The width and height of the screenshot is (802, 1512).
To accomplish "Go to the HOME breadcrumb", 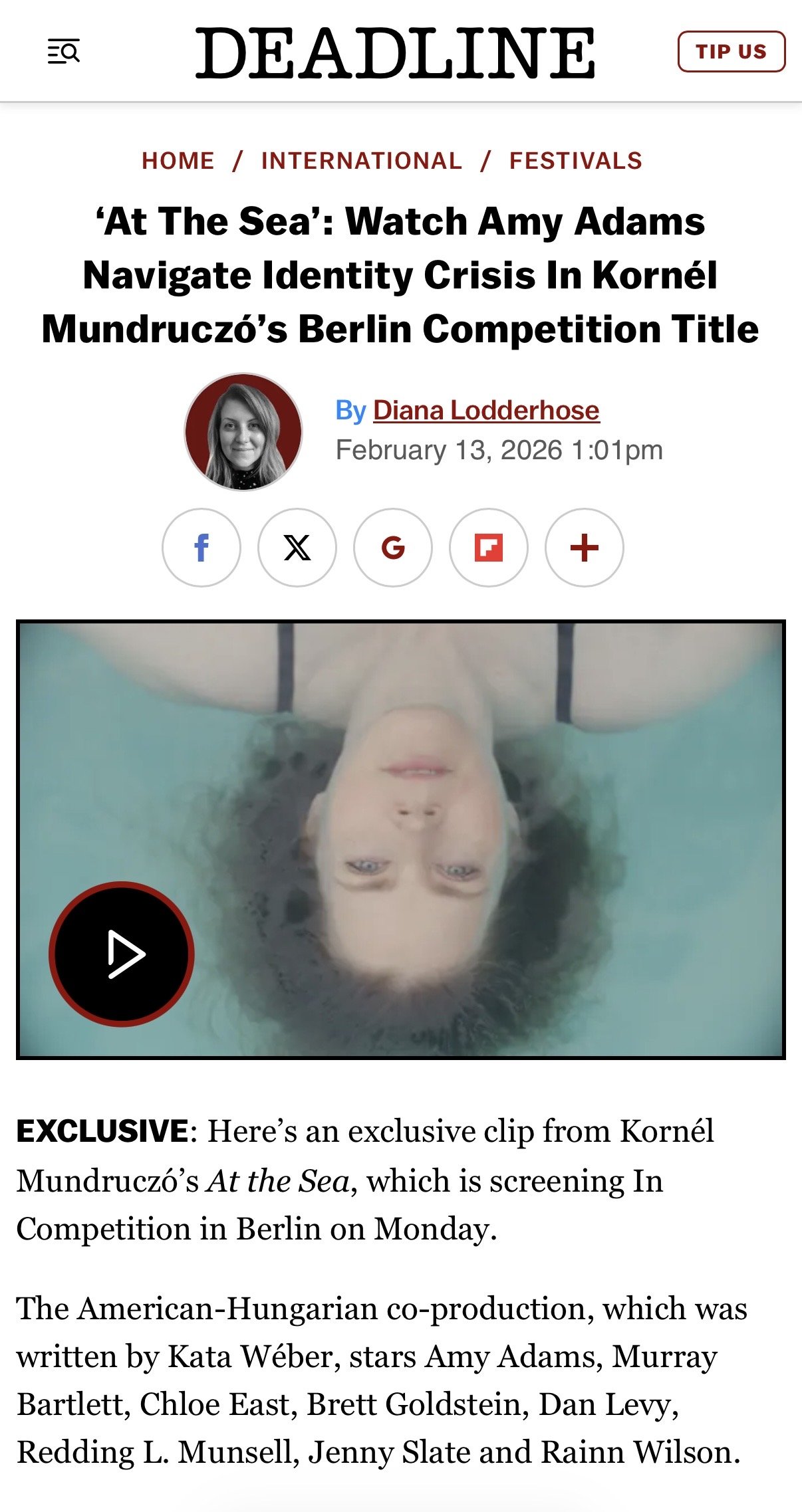I will point(178,161).
